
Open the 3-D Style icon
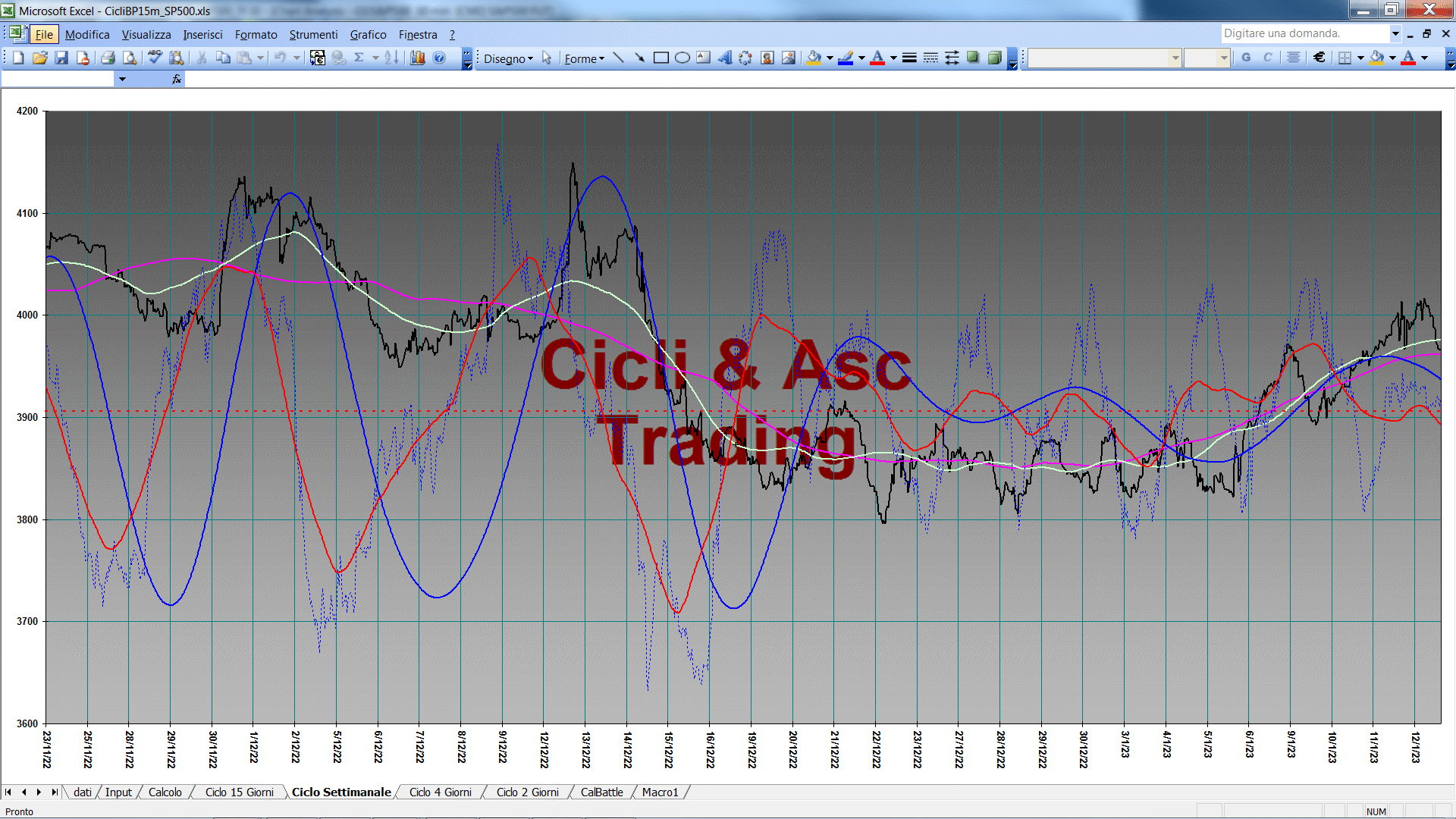(994, 58)
